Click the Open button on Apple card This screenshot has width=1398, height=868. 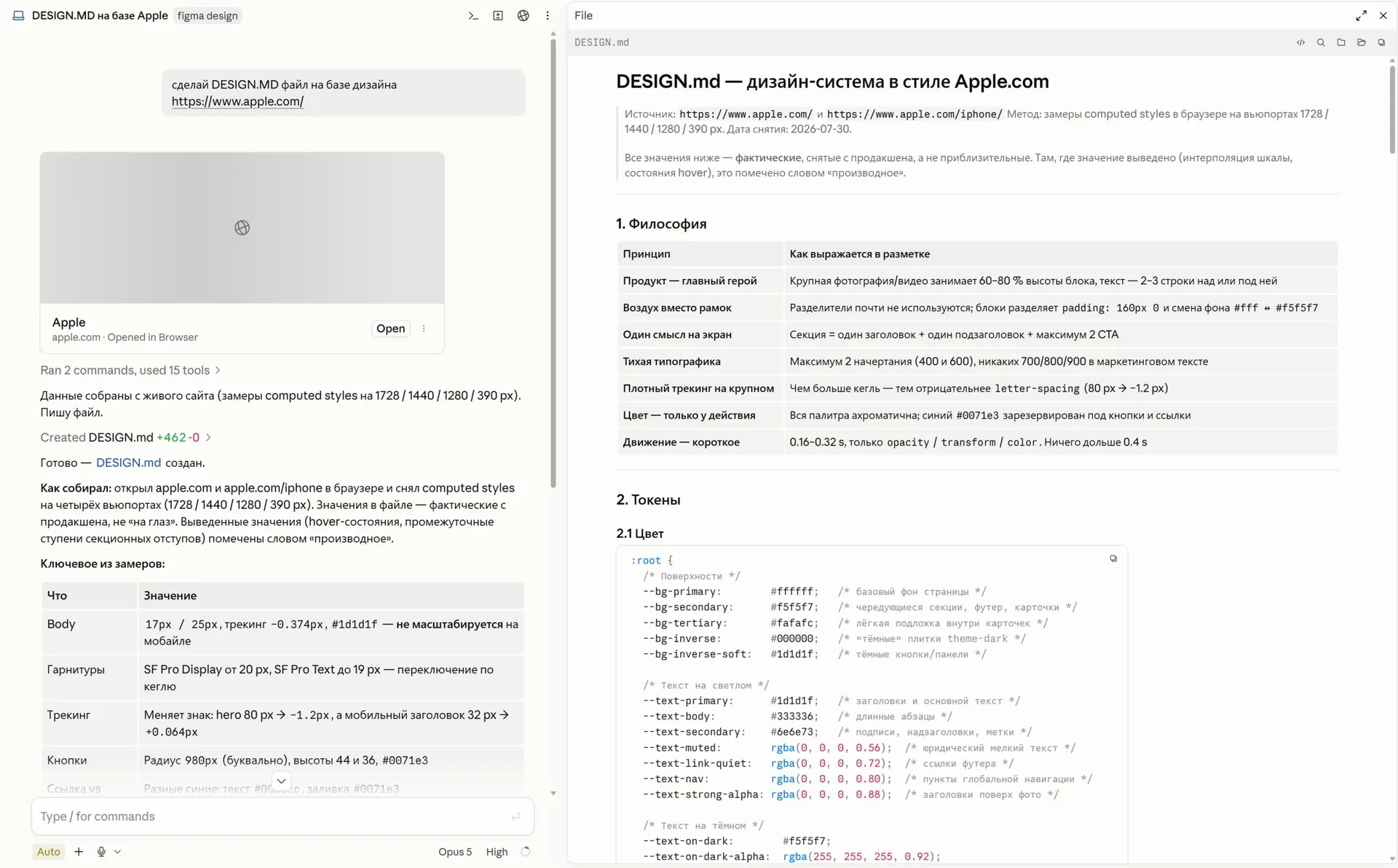point(390,328)
